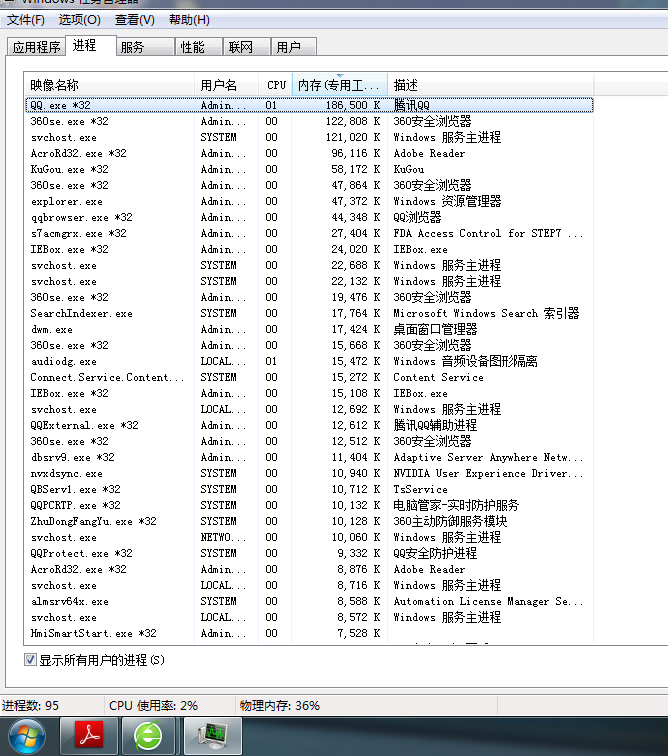The width and height of the screenshot is (668, 756).
Task: Open the 查看(V) menu
Action: coord(135,20)
